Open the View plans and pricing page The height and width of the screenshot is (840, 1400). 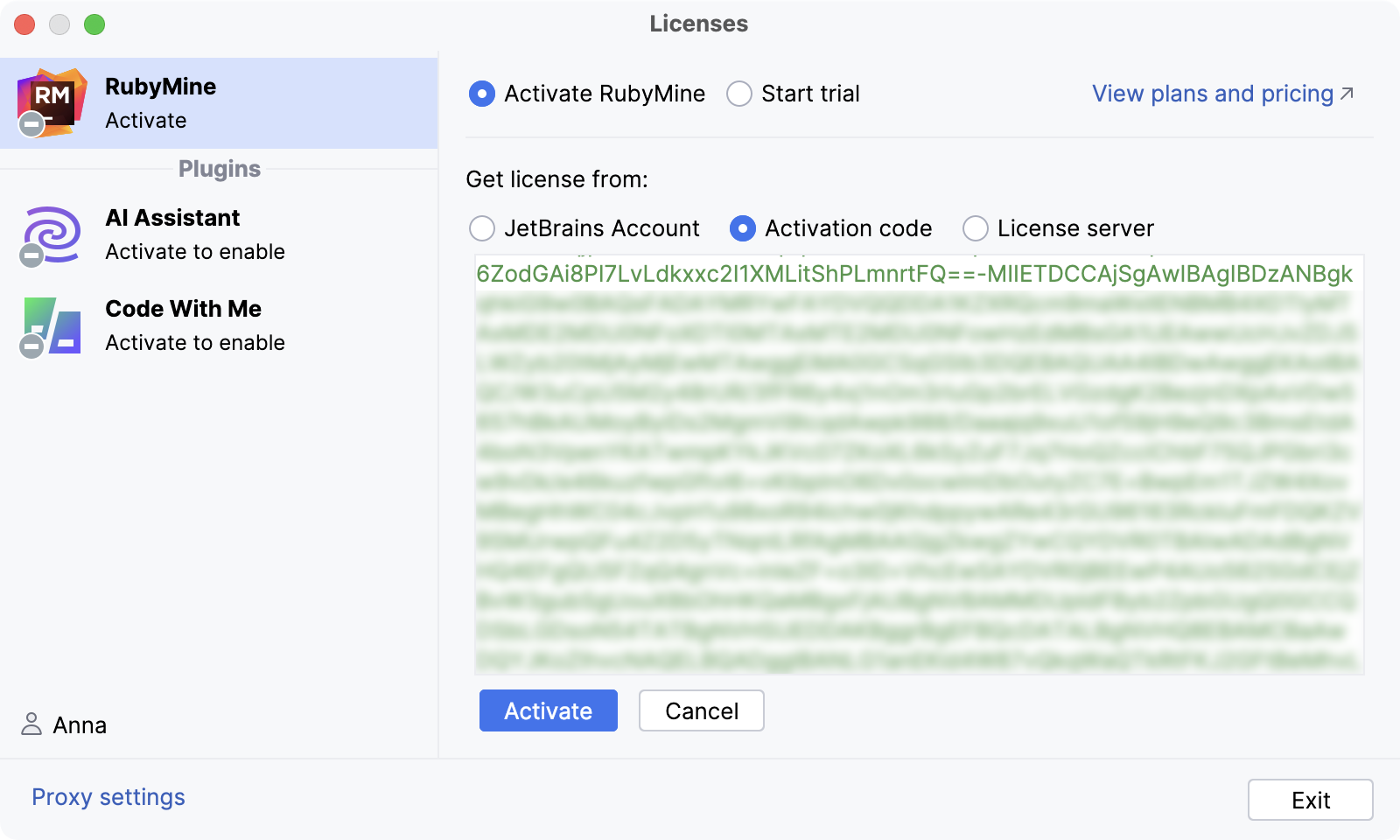pos(1210,94)
